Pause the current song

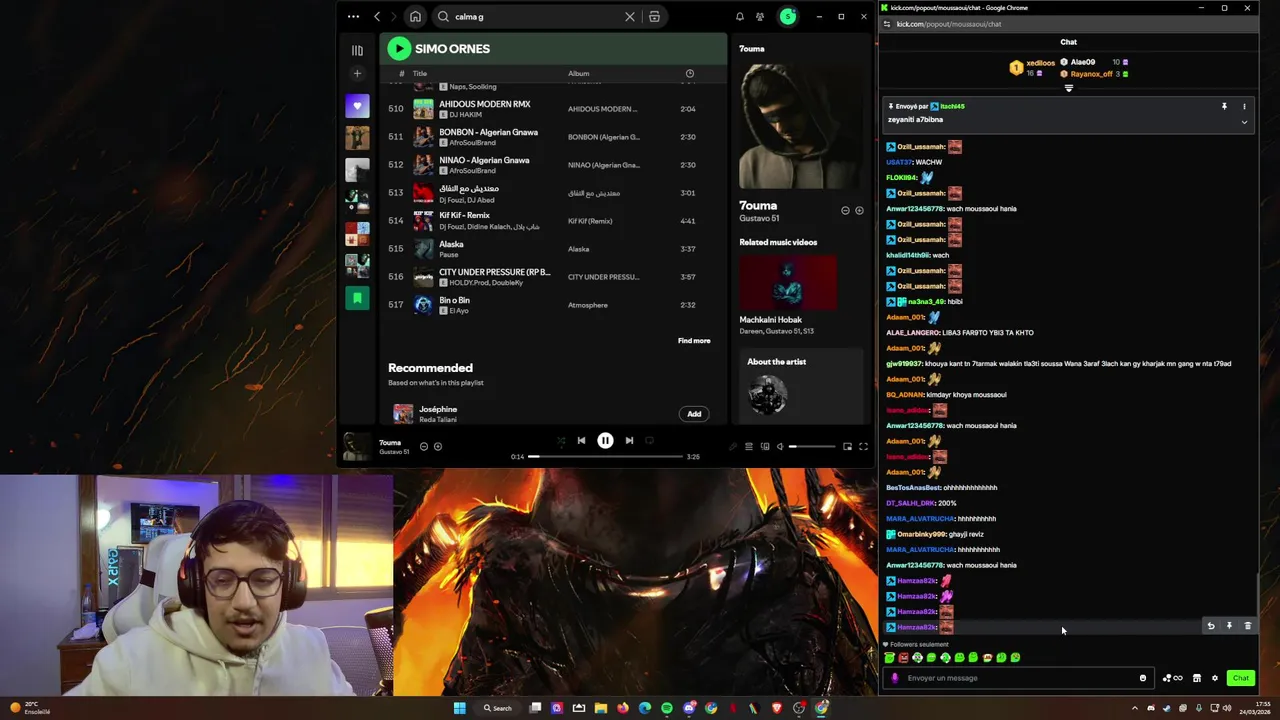[605, 440]
